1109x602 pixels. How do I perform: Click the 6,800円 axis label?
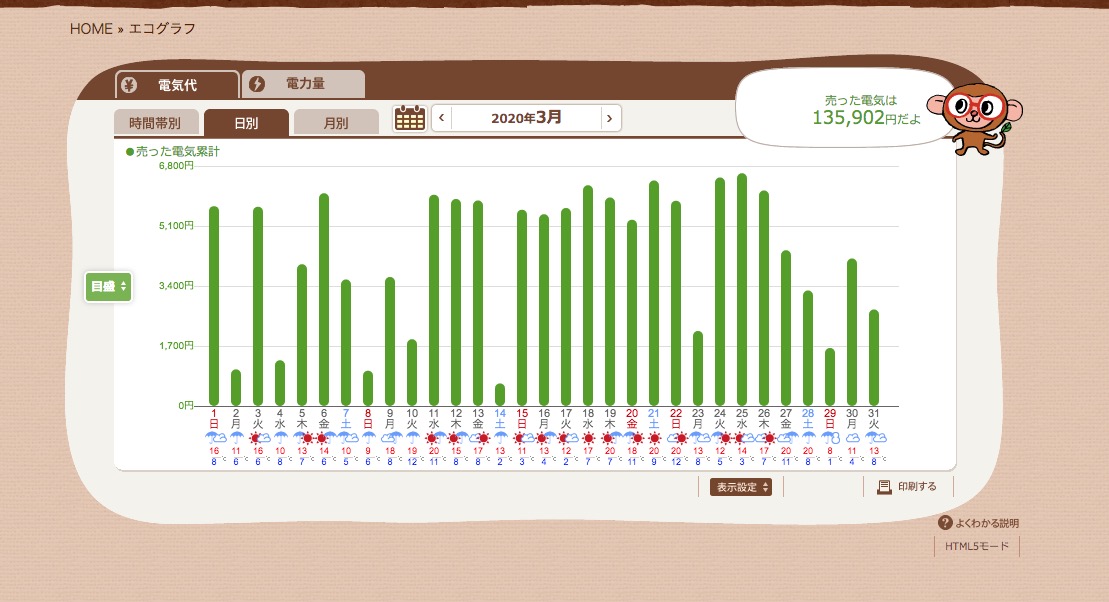(176, 166)
